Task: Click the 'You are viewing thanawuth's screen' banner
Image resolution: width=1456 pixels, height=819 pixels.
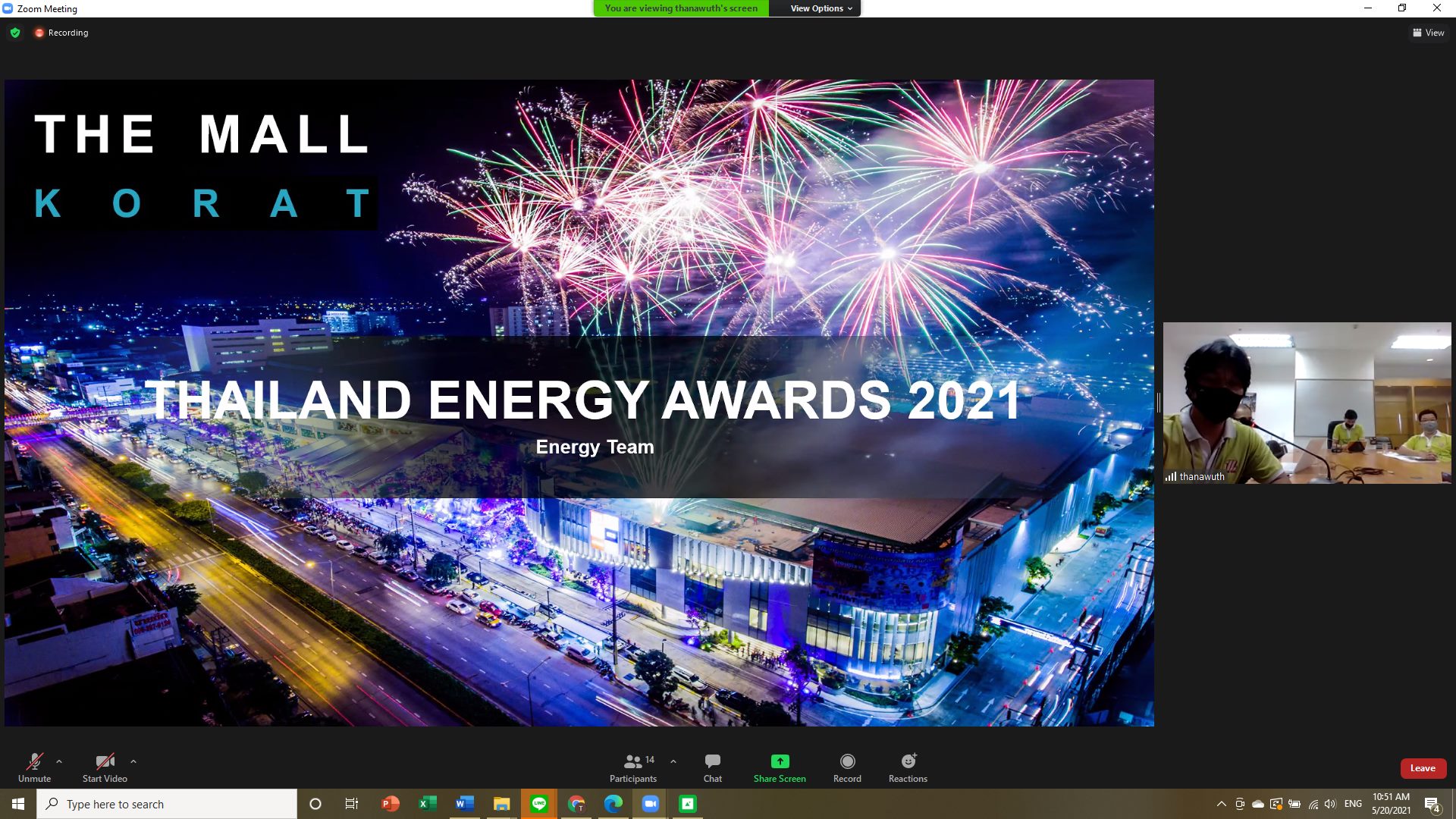Action: [x=681, y=8]
